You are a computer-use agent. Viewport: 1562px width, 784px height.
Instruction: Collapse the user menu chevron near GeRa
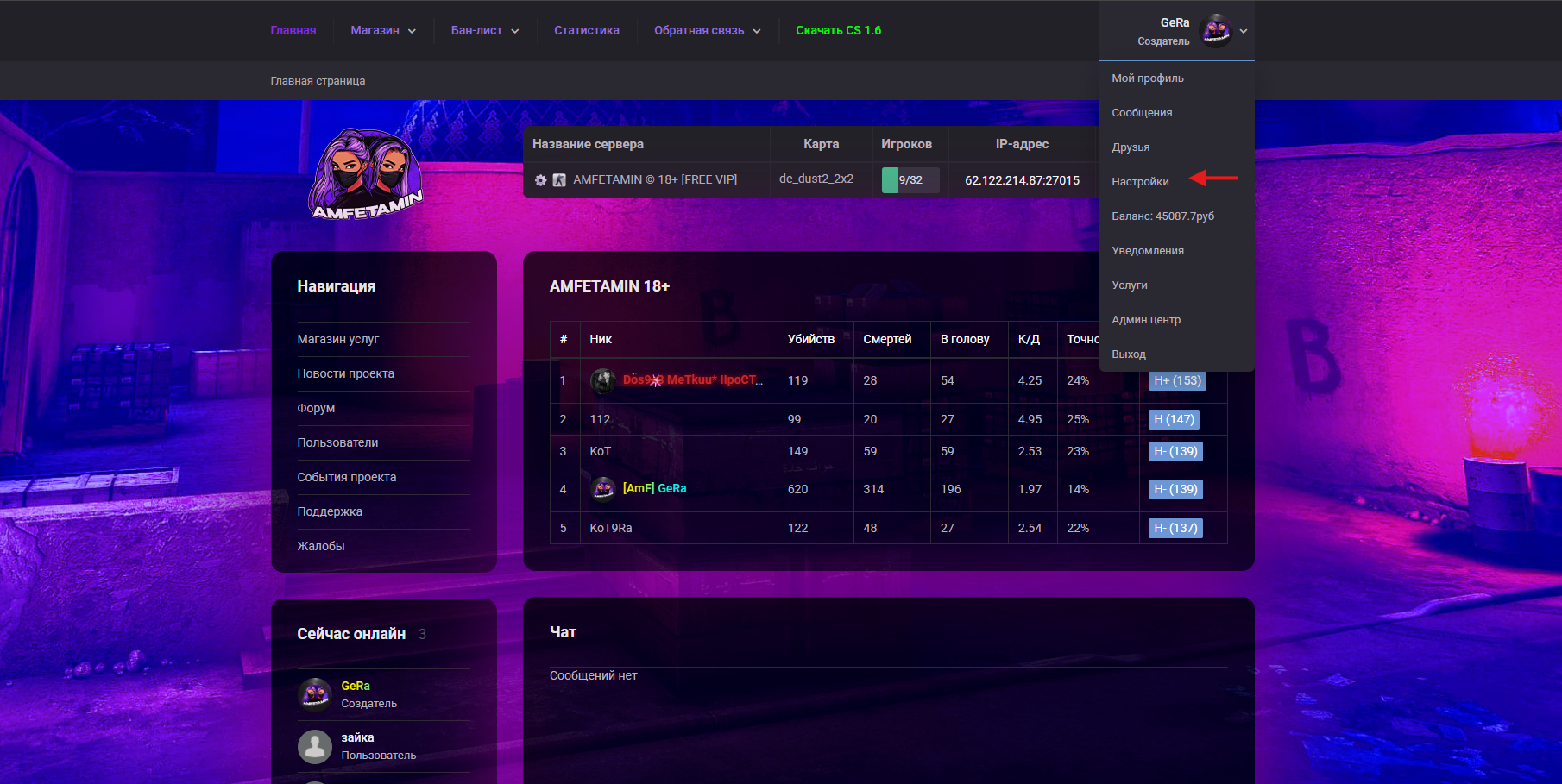[1244, 31]
